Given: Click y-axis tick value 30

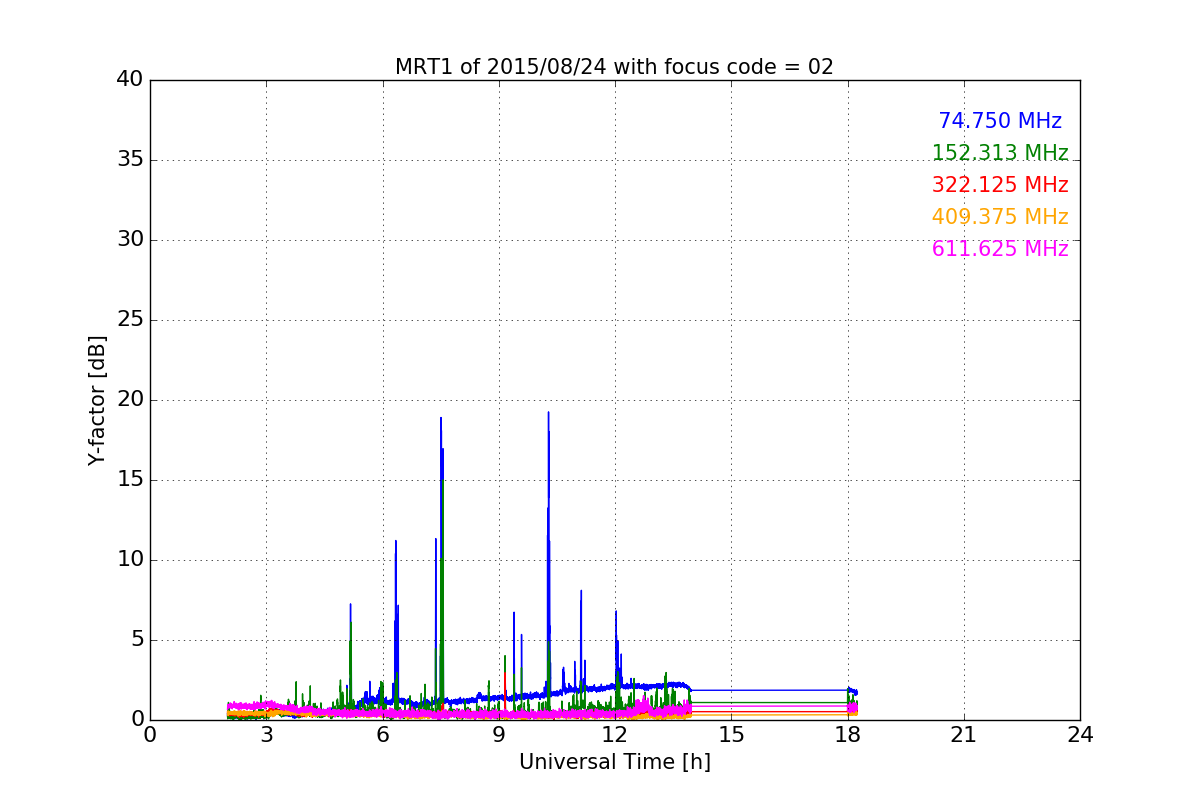Looking at the screenshot, I should point(130,240).
